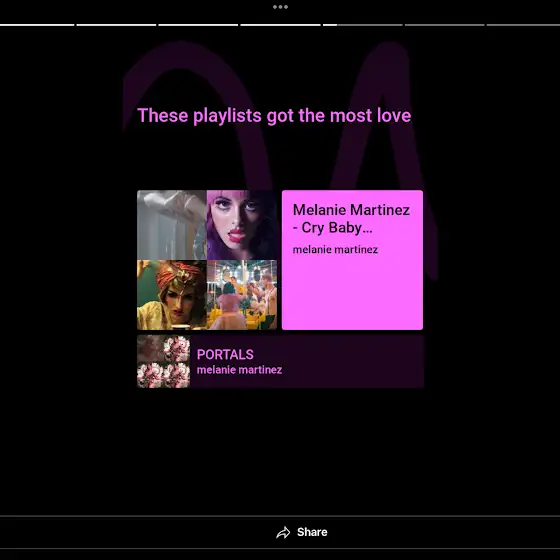Jump to the fourth story segment bar
This screenshot has width=560, height=560.
click(280, 25)
